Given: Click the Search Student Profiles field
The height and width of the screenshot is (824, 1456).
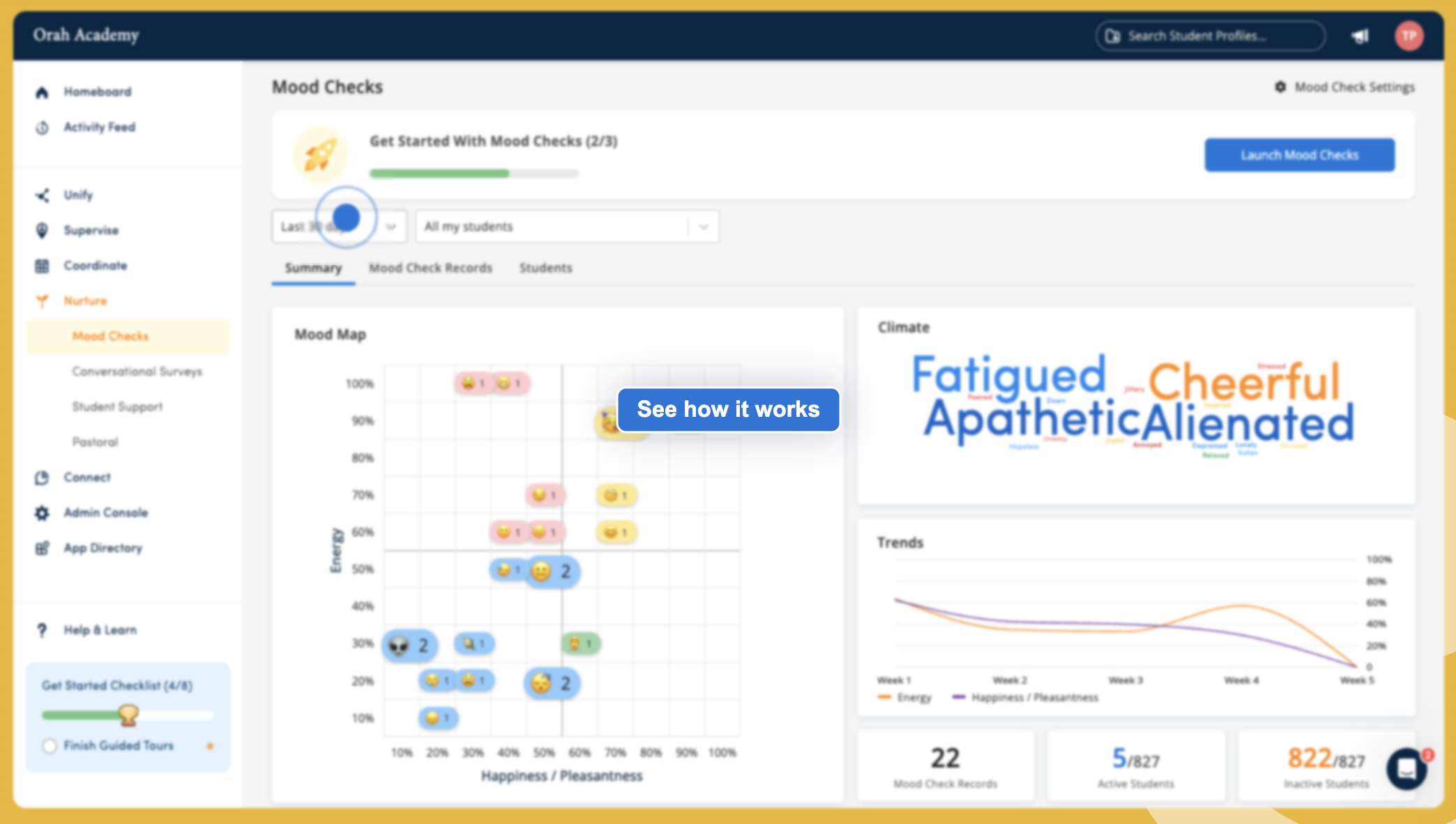Looking at the screenshot, I should [x=1210, y=36].
